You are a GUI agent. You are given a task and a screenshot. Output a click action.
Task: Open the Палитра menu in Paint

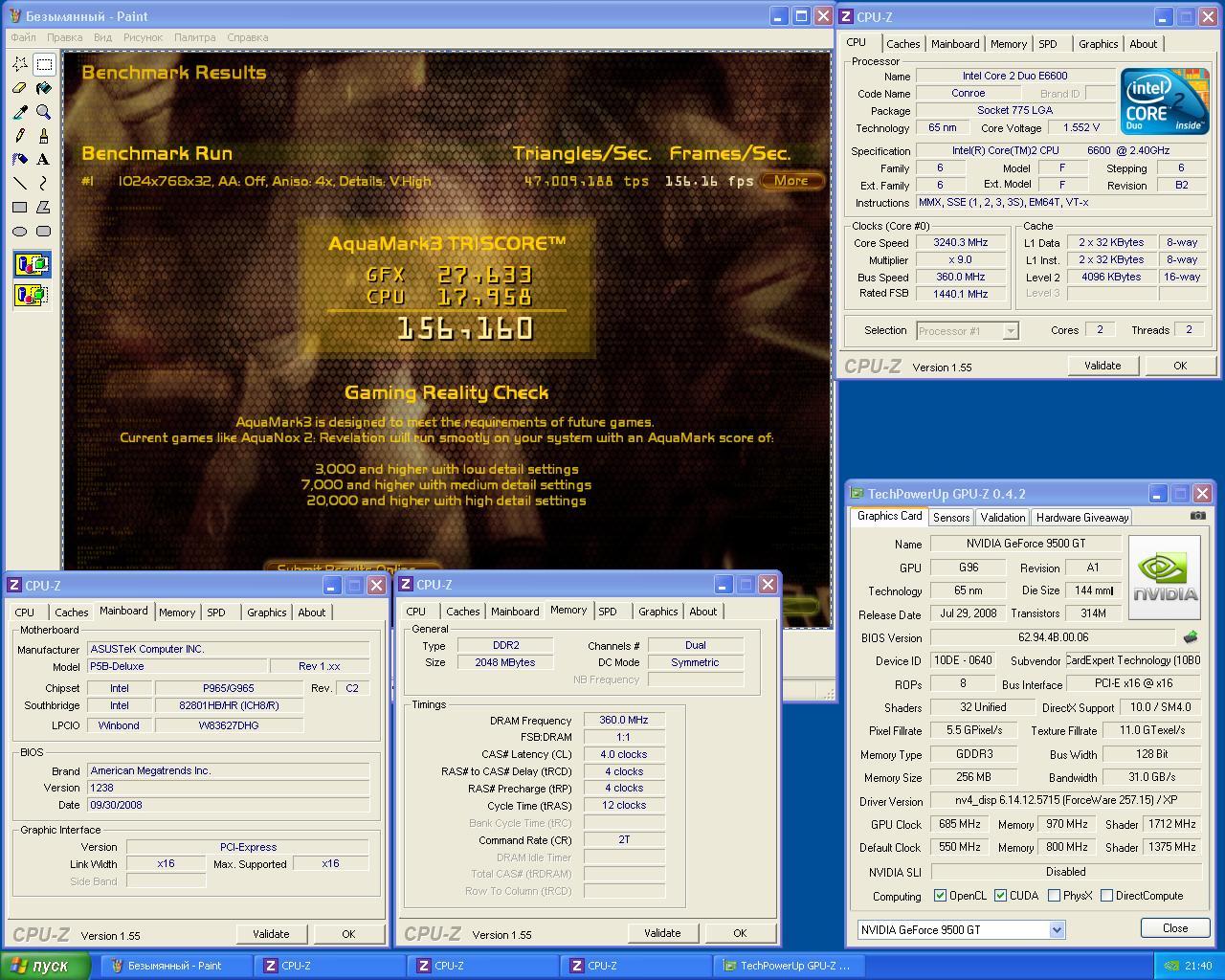(194, 37)
